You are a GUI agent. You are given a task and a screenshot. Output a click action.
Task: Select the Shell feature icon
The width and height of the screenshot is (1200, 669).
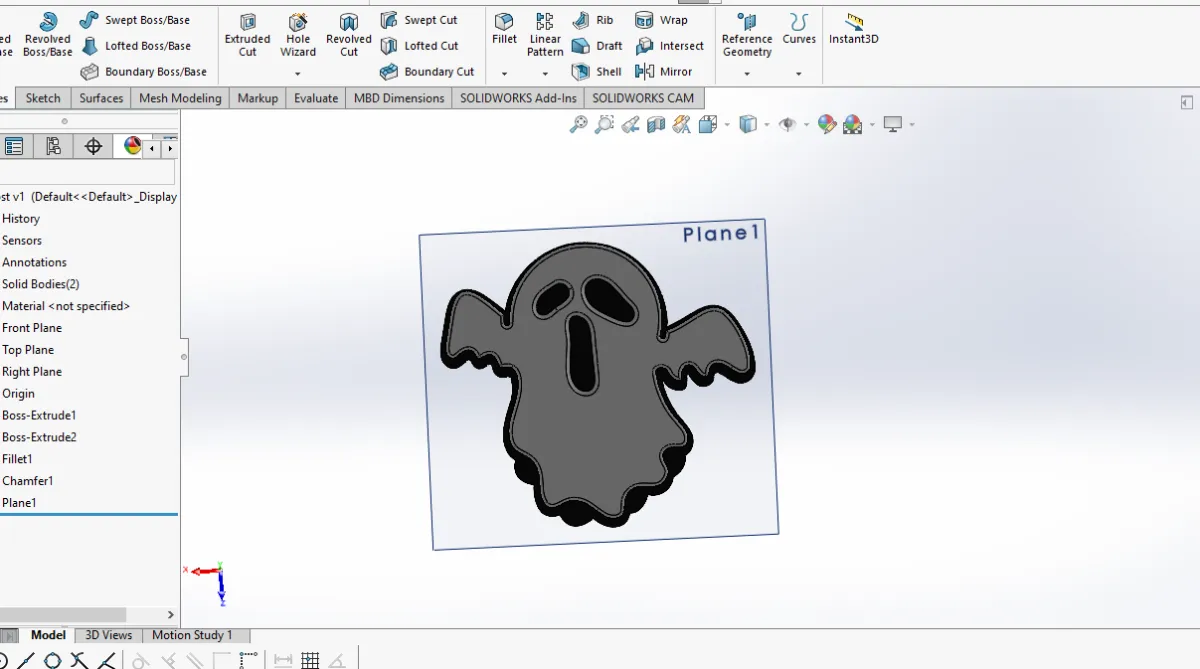[596, 72]
